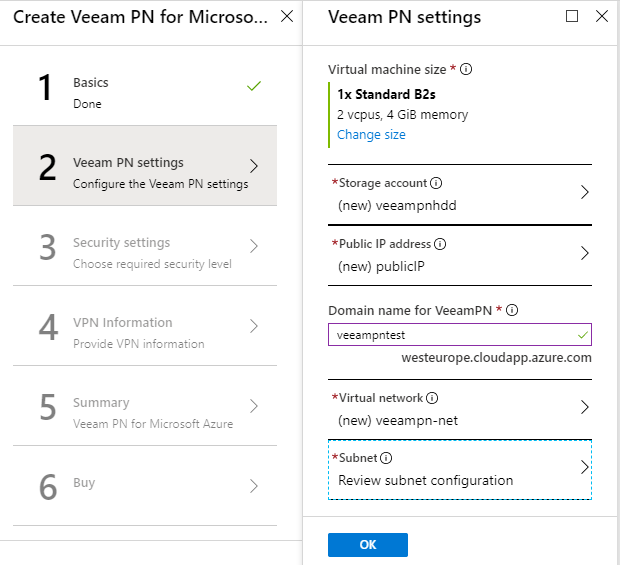
Task: Select step 2 Veeam PN settings
Action: 145,166
